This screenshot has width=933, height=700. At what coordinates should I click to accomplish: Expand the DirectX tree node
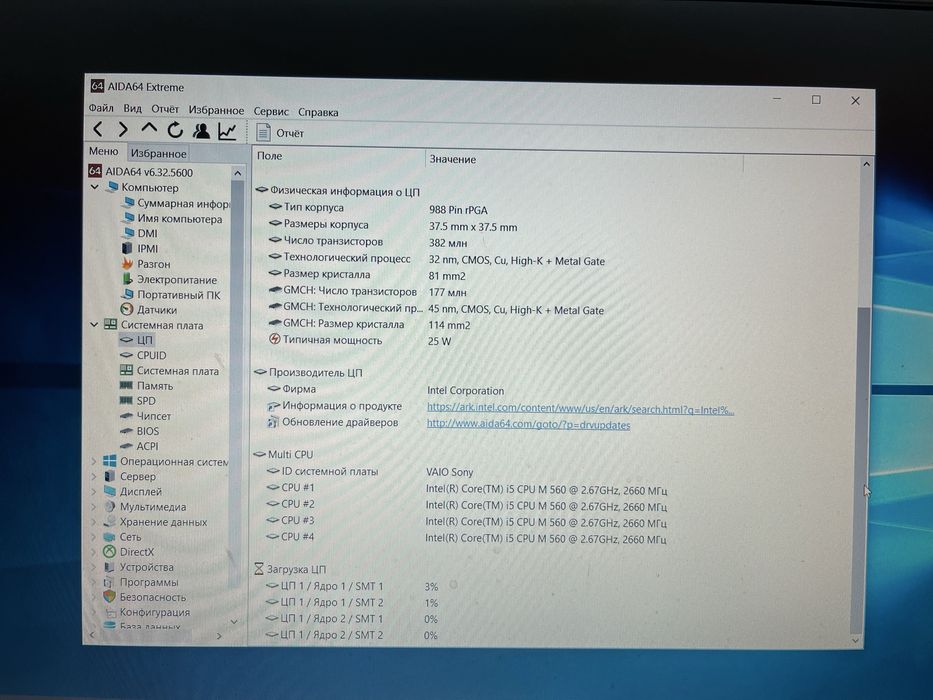(93, 552)
